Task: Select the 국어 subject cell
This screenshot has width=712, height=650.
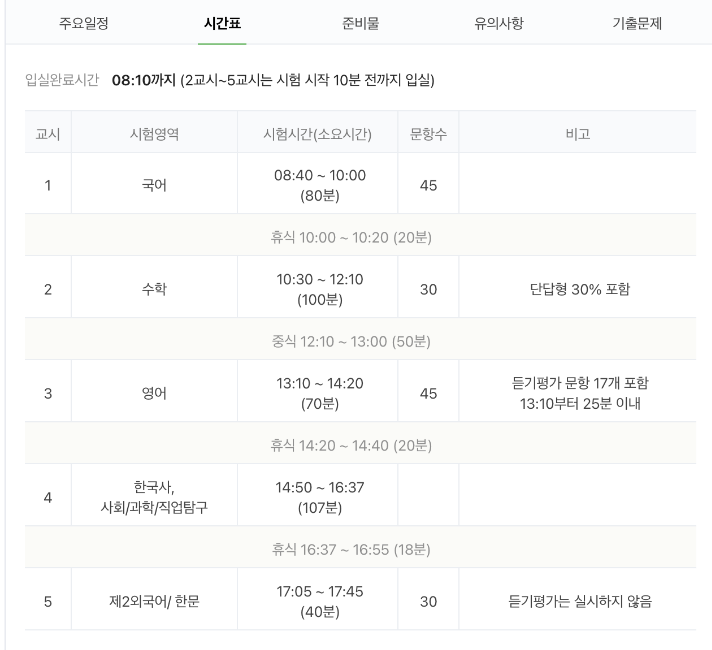Action: pos(154,185)
